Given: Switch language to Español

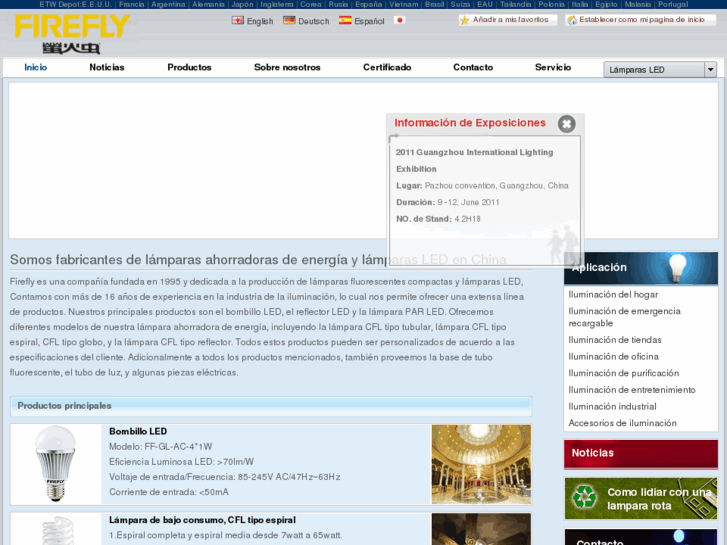Looking at the screenshot, I should (x=369, y=21).
